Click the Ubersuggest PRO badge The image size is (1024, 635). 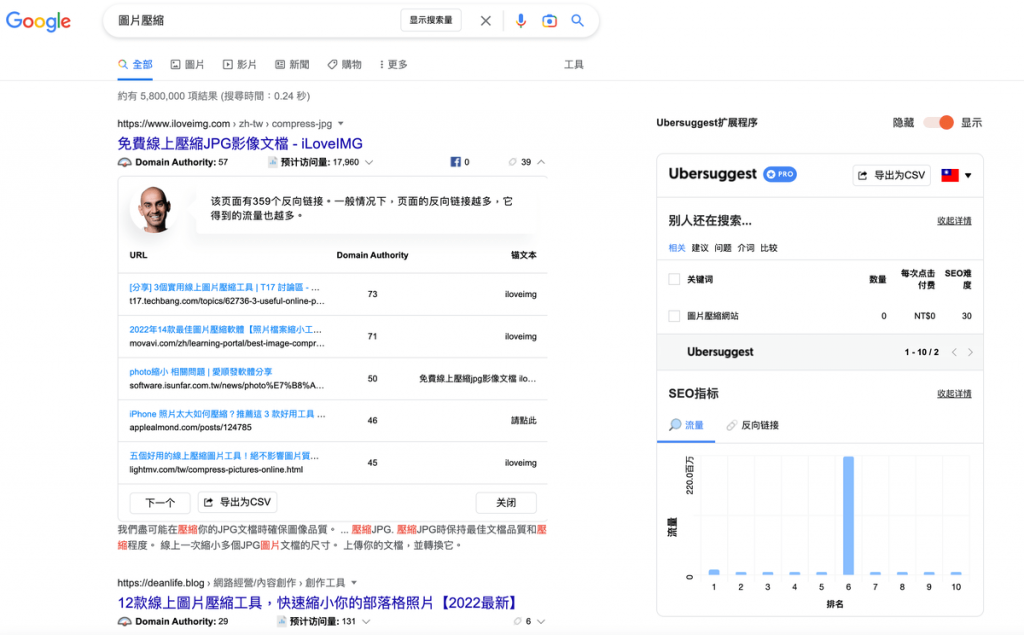point(780,174)
